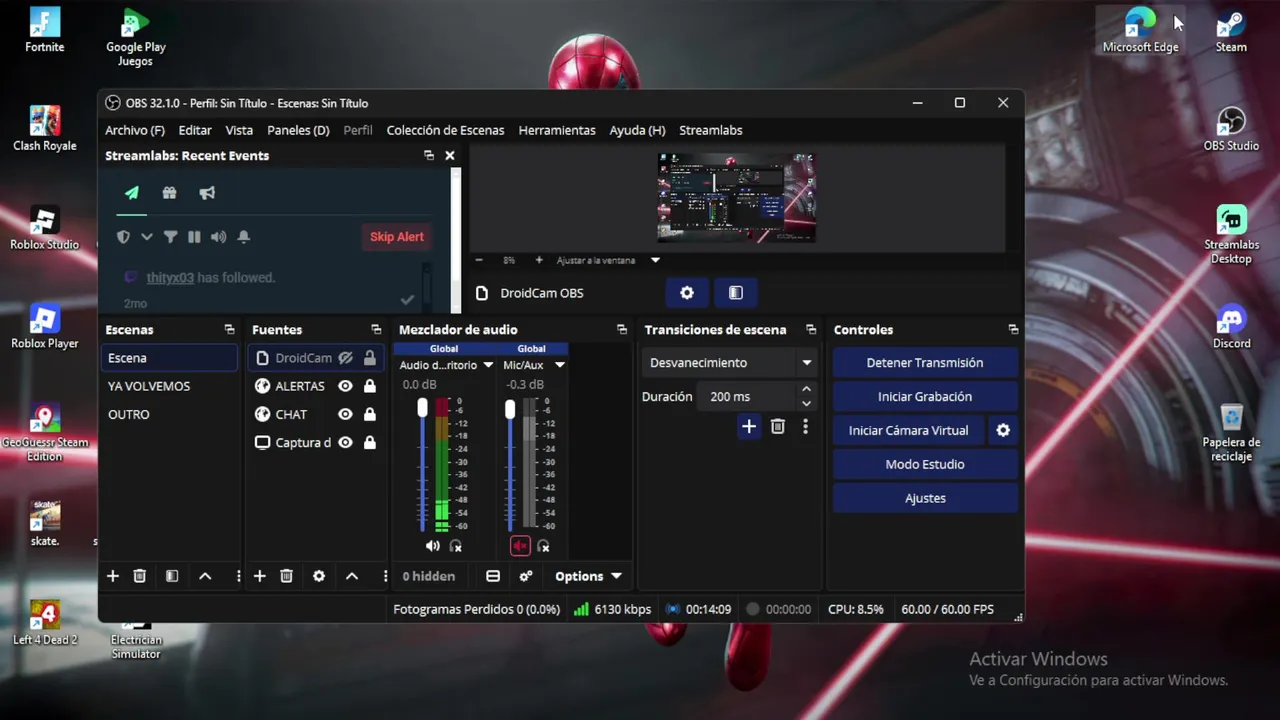Screen dimensions: 1280x720
Task: Open the filter funnel in Recent Events
Action: [x=170, y=237]
